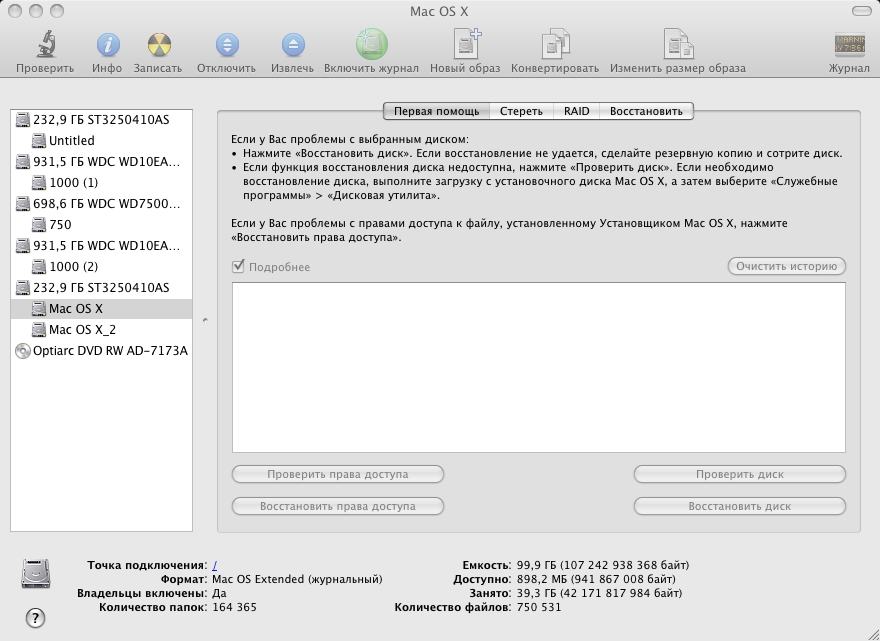880x641 pixels.
Task: Click the Очистить историю button
Action: point(786,266)
